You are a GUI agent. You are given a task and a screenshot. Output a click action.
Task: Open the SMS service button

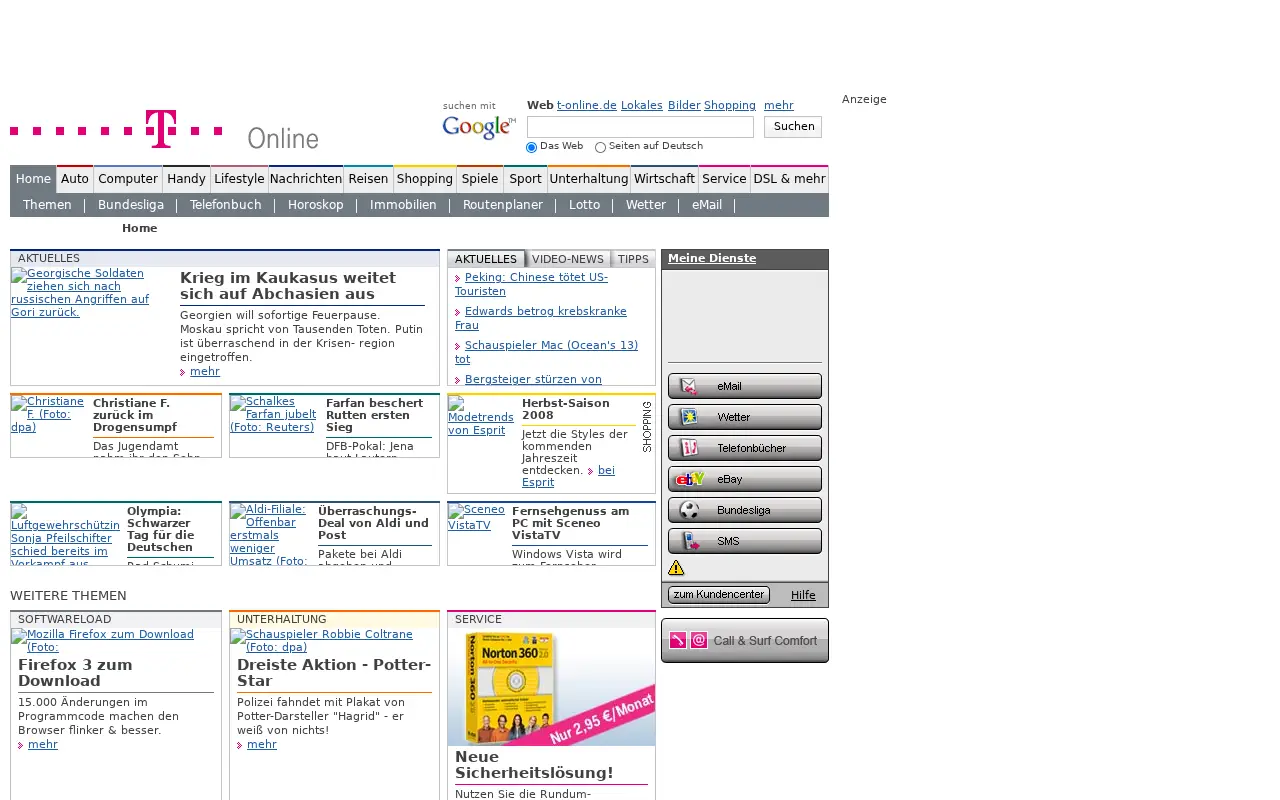(745, 541)
